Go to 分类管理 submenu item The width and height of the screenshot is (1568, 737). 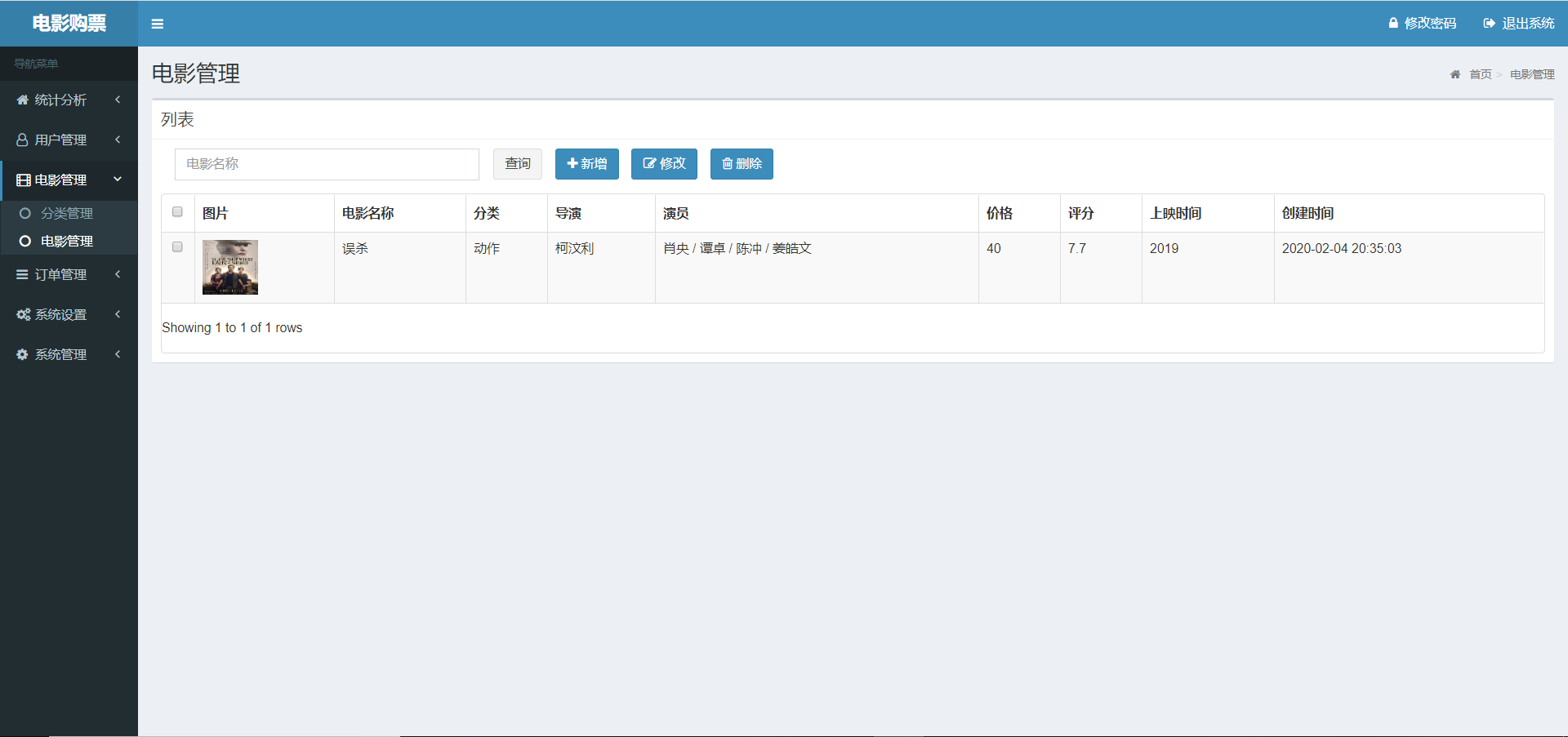(69, 213)
